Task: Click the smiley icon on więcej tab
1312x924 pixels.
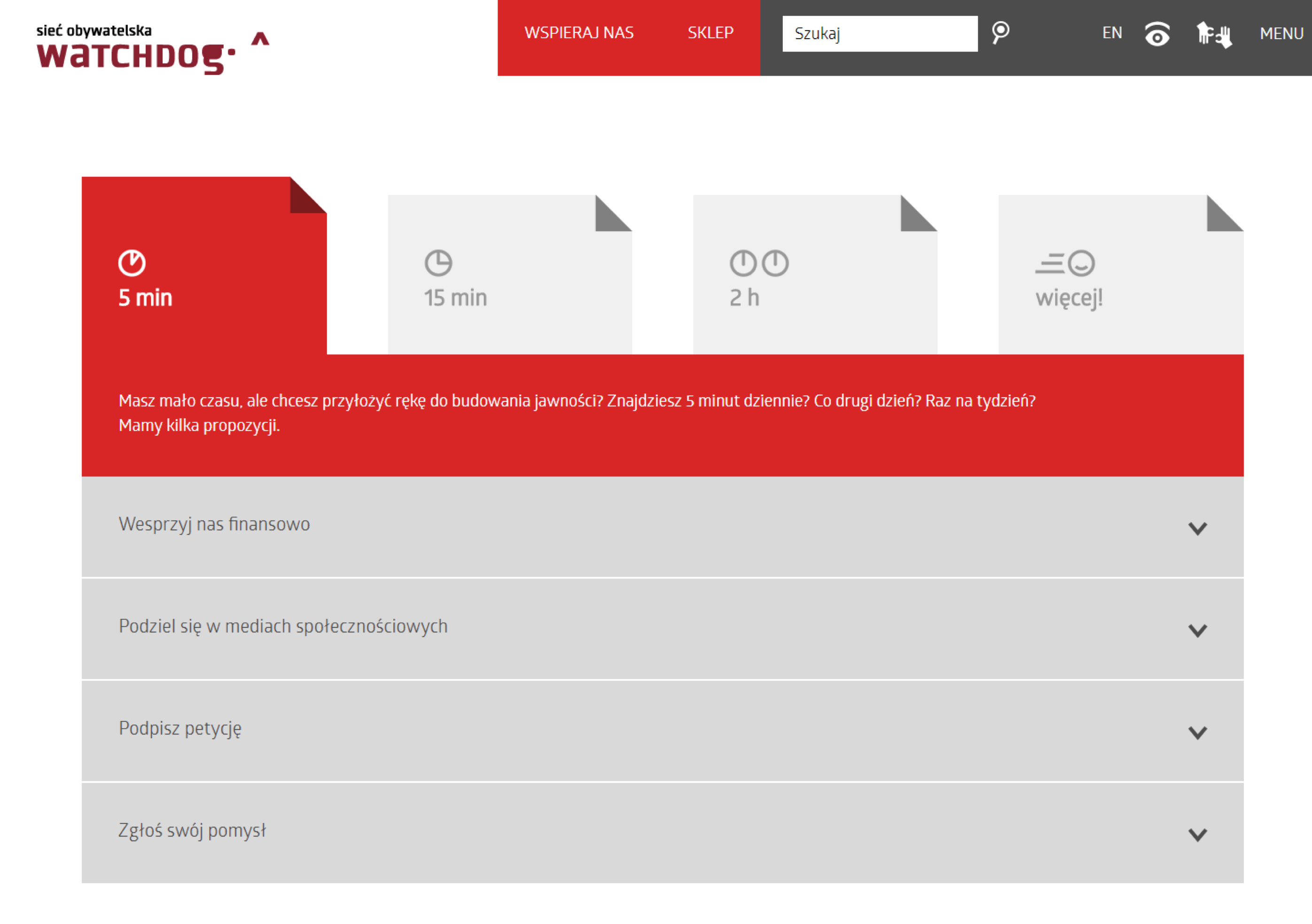Action: click(x=1081, y=263)
